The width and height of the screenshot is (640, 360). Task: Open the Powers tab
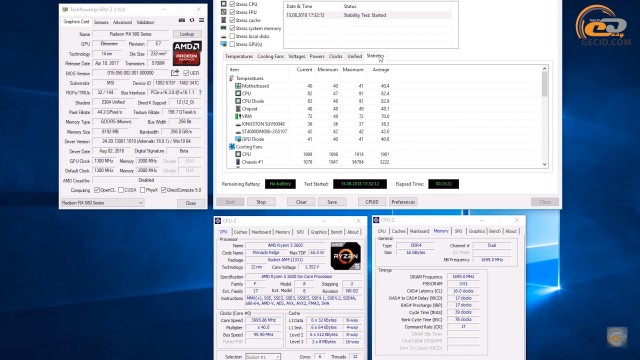tap(317, 56)
